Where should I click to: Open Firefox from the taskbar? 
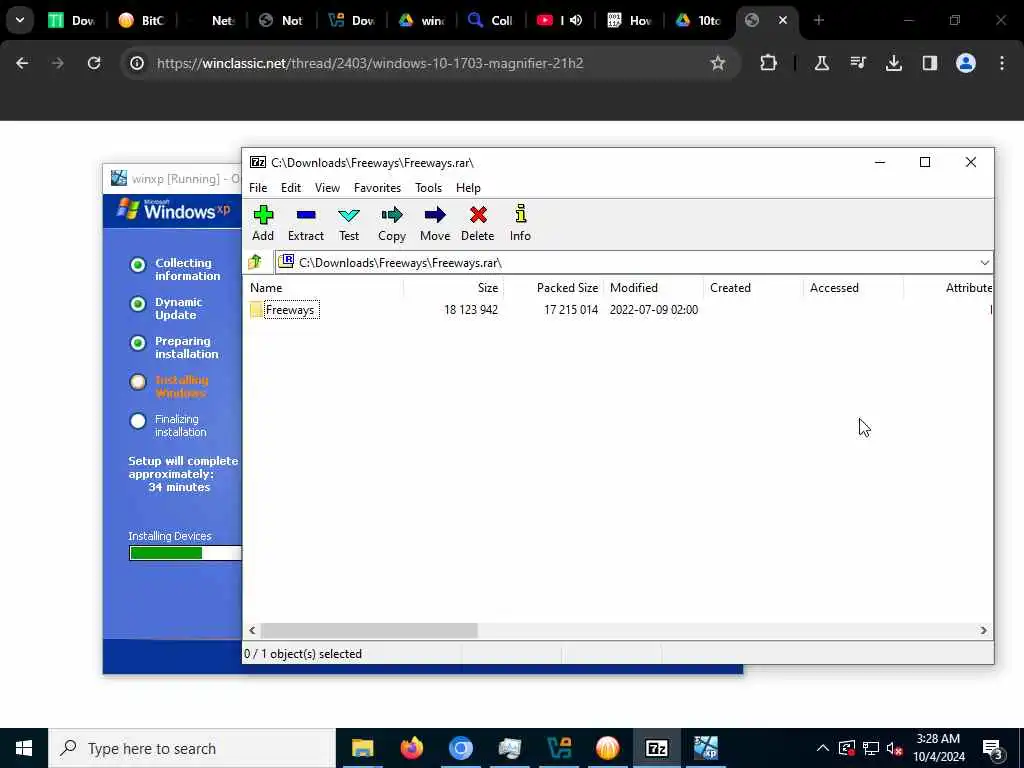point(411,748)
